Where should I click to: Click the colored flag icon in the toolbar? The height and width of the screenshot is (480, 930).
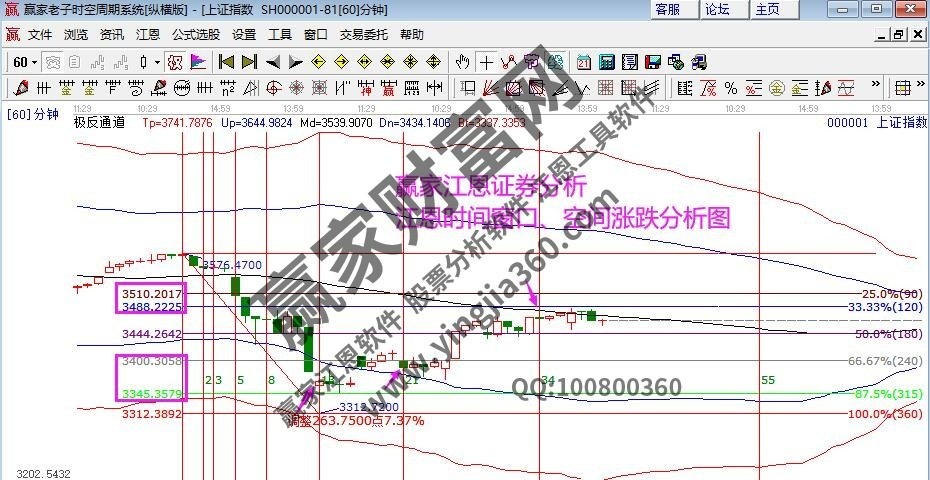pos(198,62)
